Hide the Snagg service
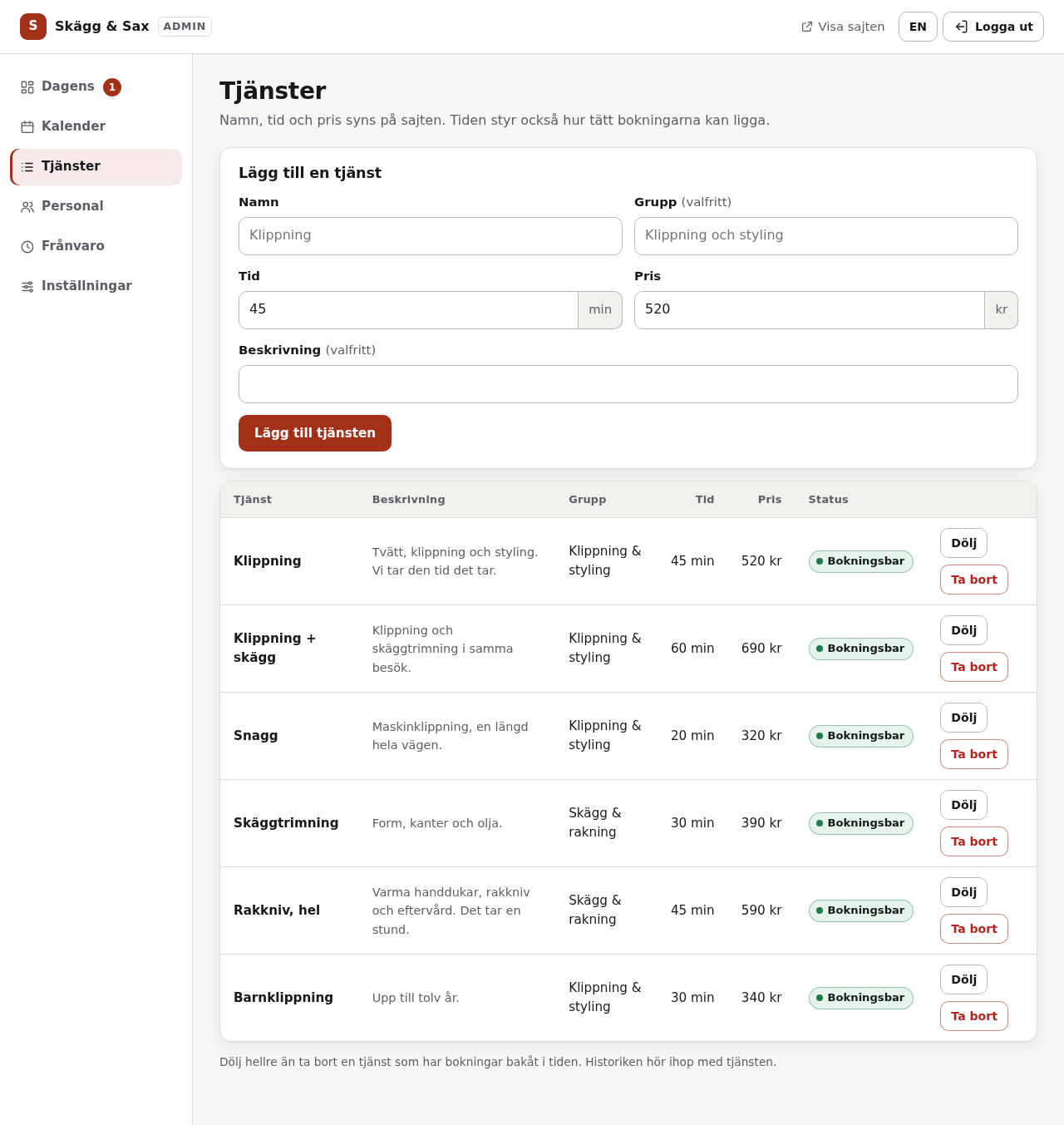1064x1125 pixels. [964, 718]
